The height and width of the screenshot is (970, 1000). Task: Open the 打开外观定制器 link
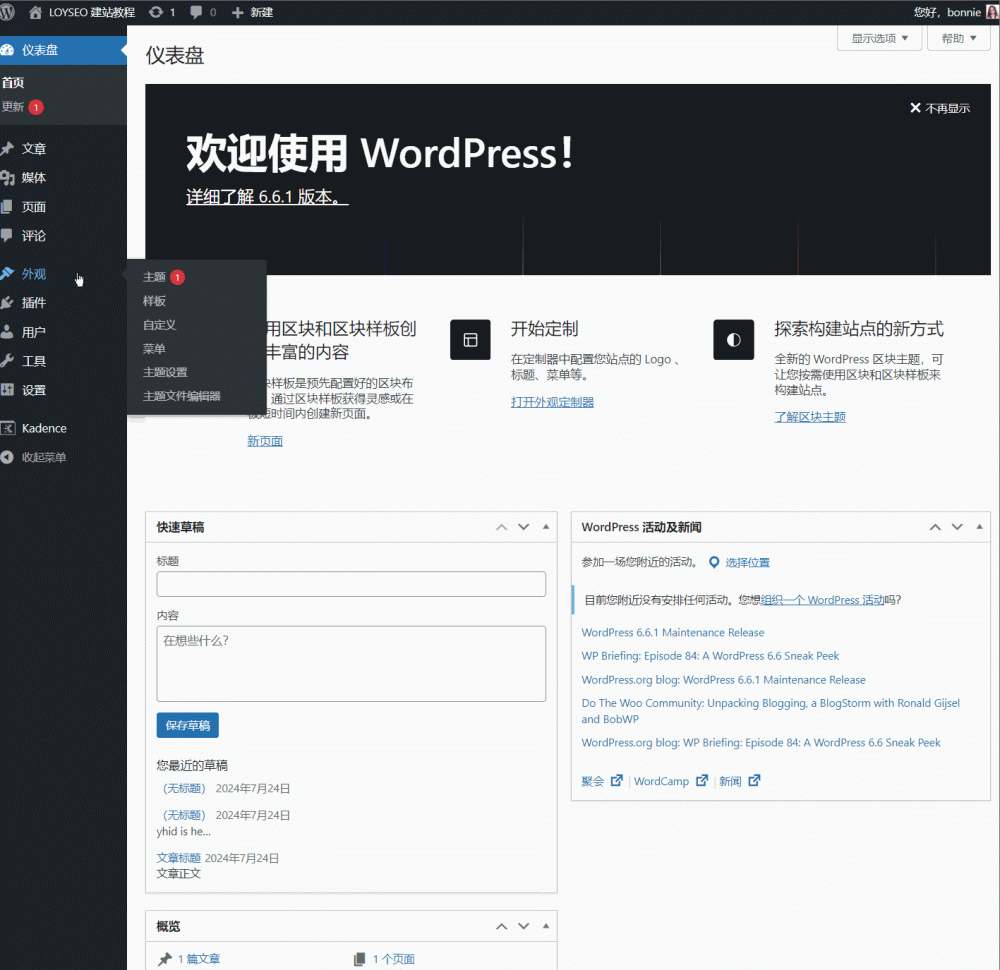click(552, 402)
